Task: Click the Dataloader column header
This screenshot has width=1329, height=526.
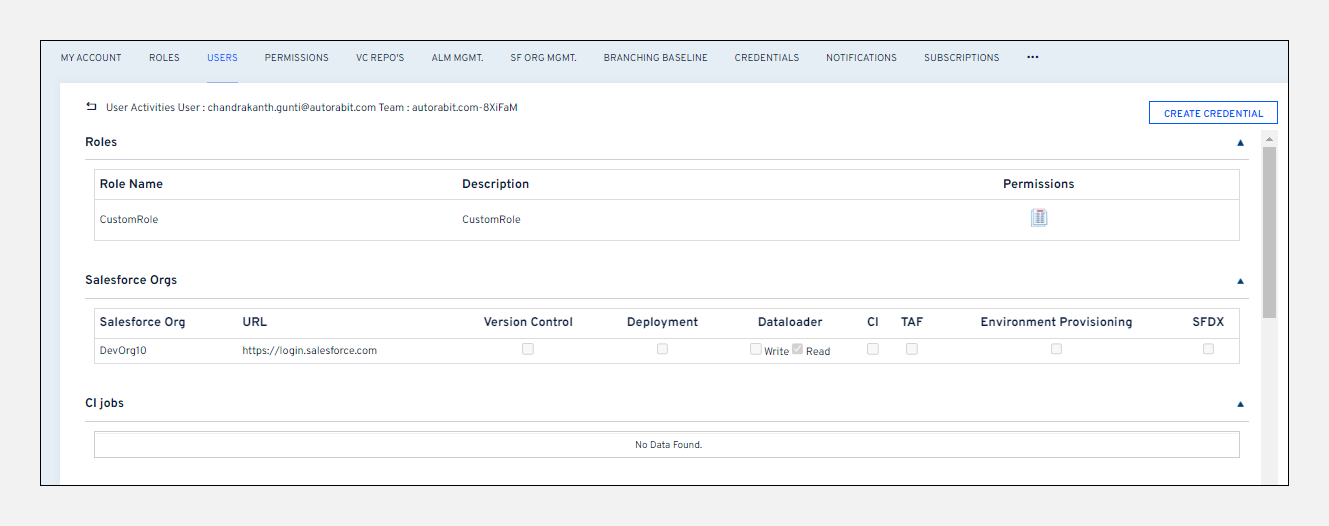Action: click(790, 322)
